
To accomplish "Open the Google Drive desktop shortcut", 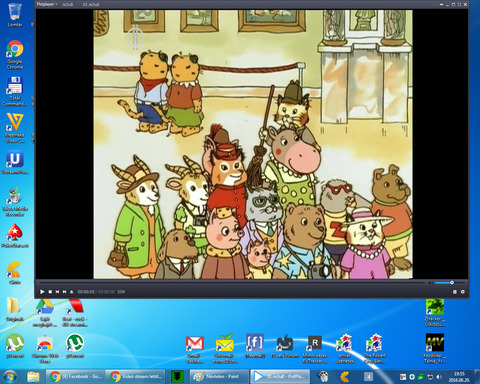I will [45, 313].
